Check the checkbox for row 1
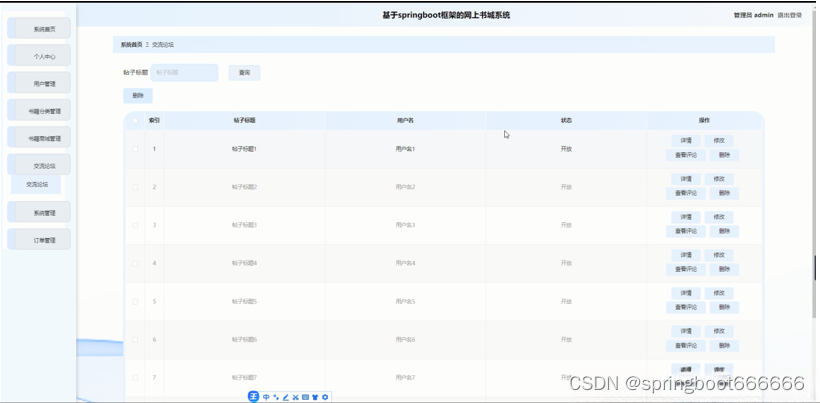Screen dimensions: 820x403 pyautogui.click(x=135, y=149)
